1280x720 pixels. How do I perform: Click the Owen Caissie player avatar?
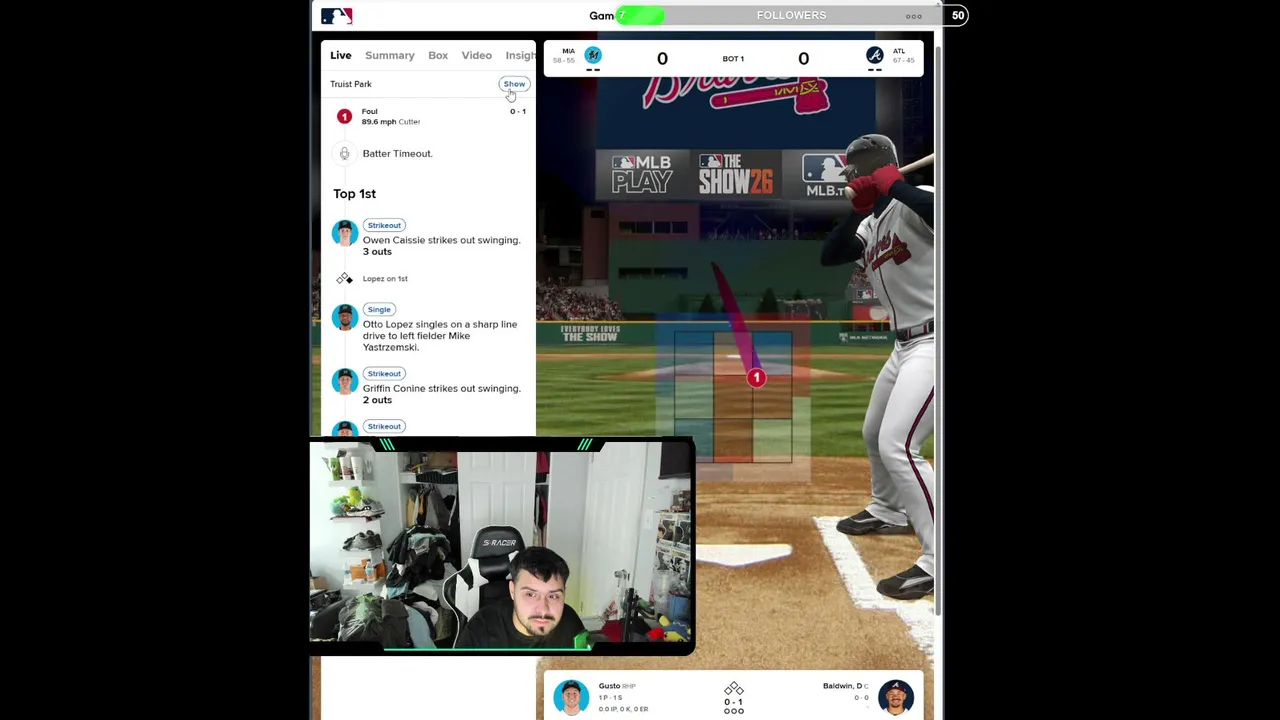[345, 233]
